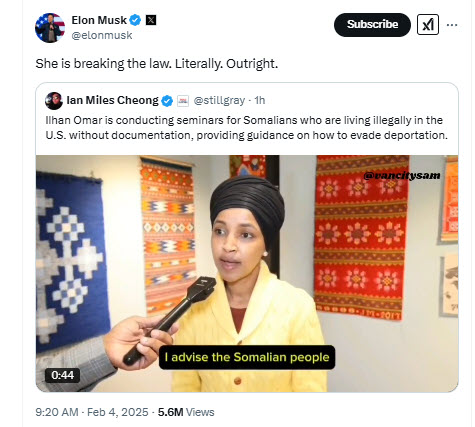
Task: Play the embedded video thumbnail
Action: coord(247,274)
